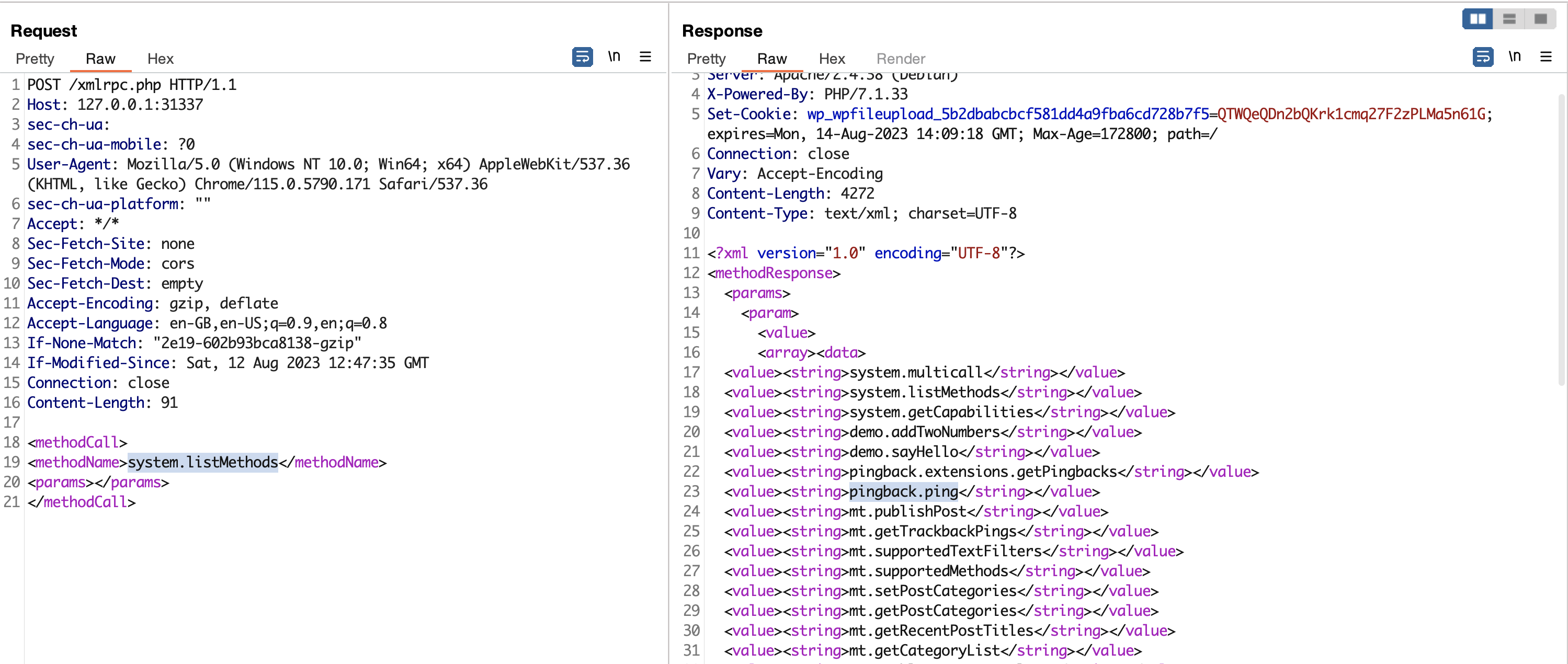Viewport: 1568px width, 664px height.
Task: Click Host header value 127.0.0.1:31337
Action: (140, 105)
